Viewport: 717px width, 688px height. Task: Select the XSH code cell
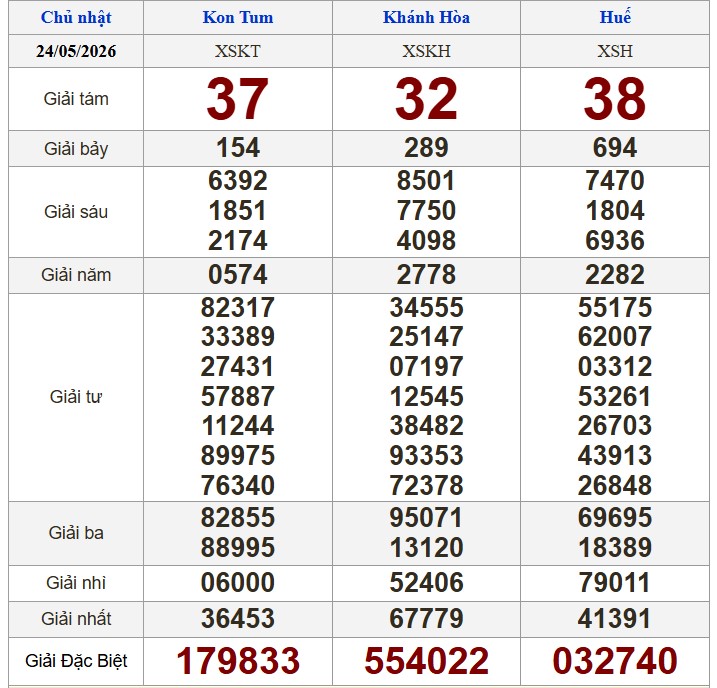[x=615, y=51]
